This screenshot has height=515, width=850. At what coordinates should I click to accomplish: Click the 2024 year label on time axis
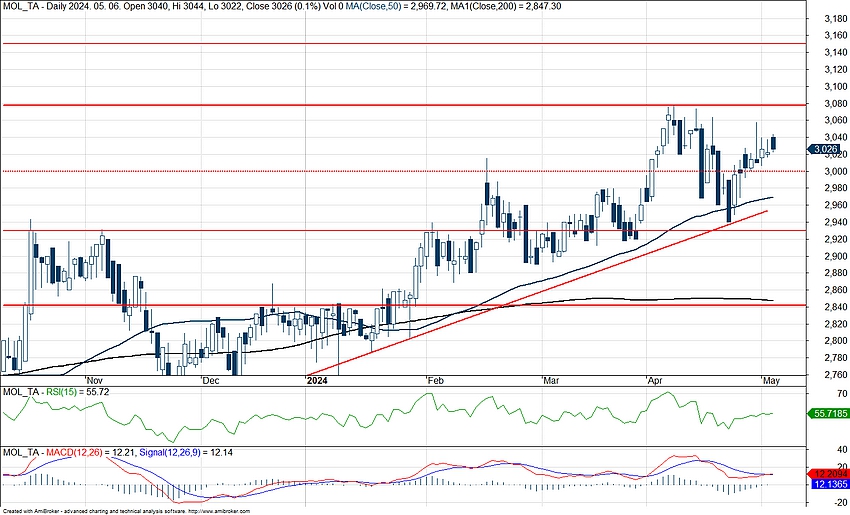click(317, 381)
